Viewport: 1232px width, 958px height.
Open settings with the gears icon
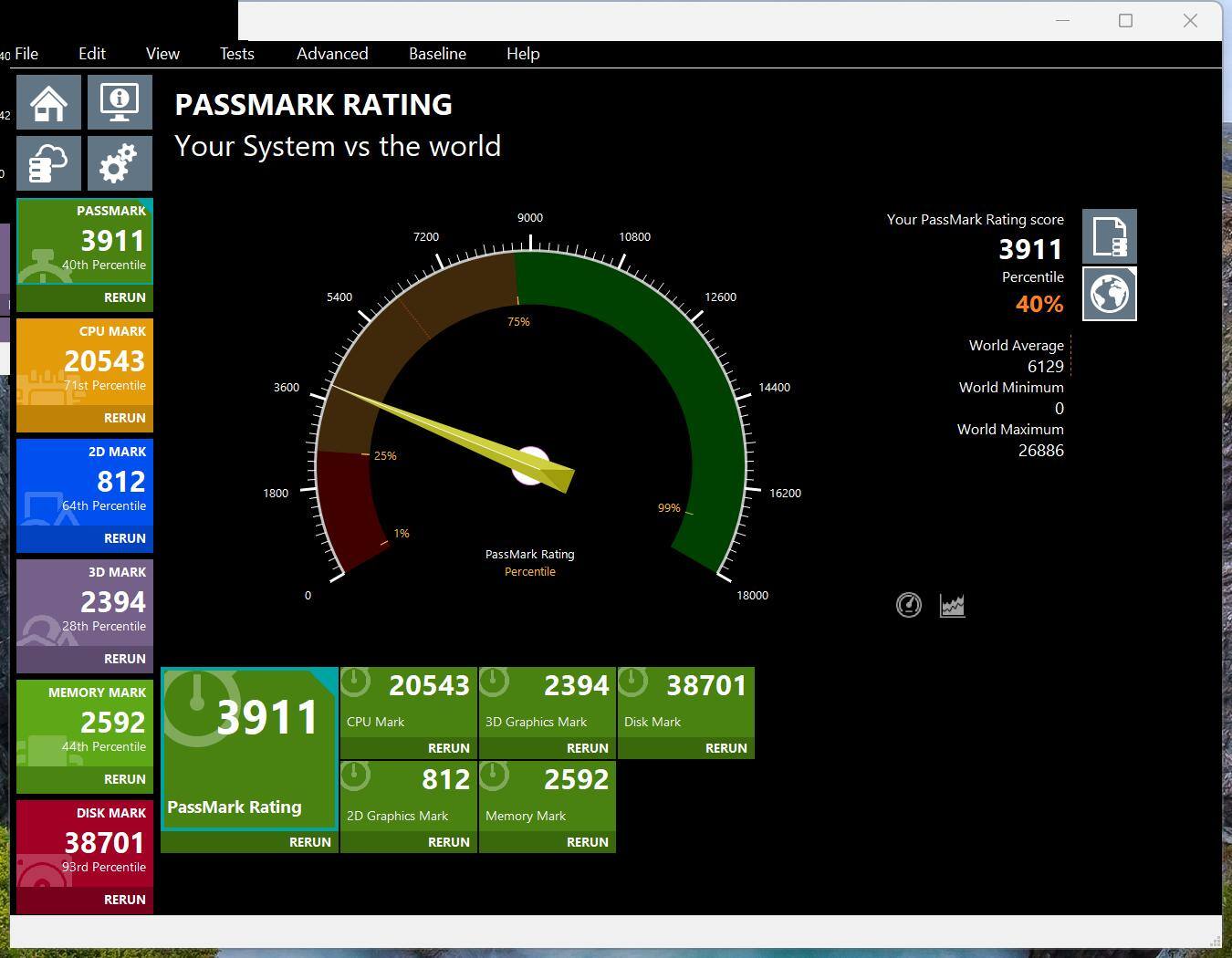(x=120, y=163)
